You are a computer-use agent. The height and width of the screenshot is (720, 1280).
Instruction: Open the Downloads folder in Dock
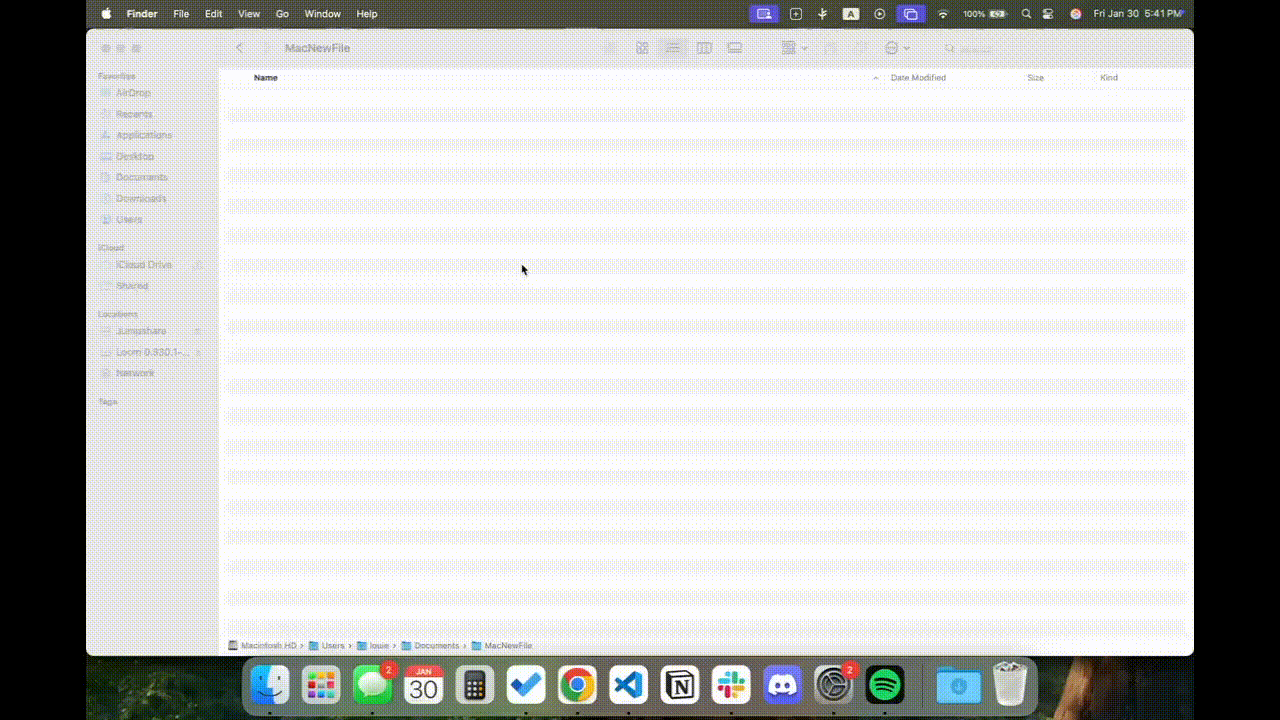[958, 685]
